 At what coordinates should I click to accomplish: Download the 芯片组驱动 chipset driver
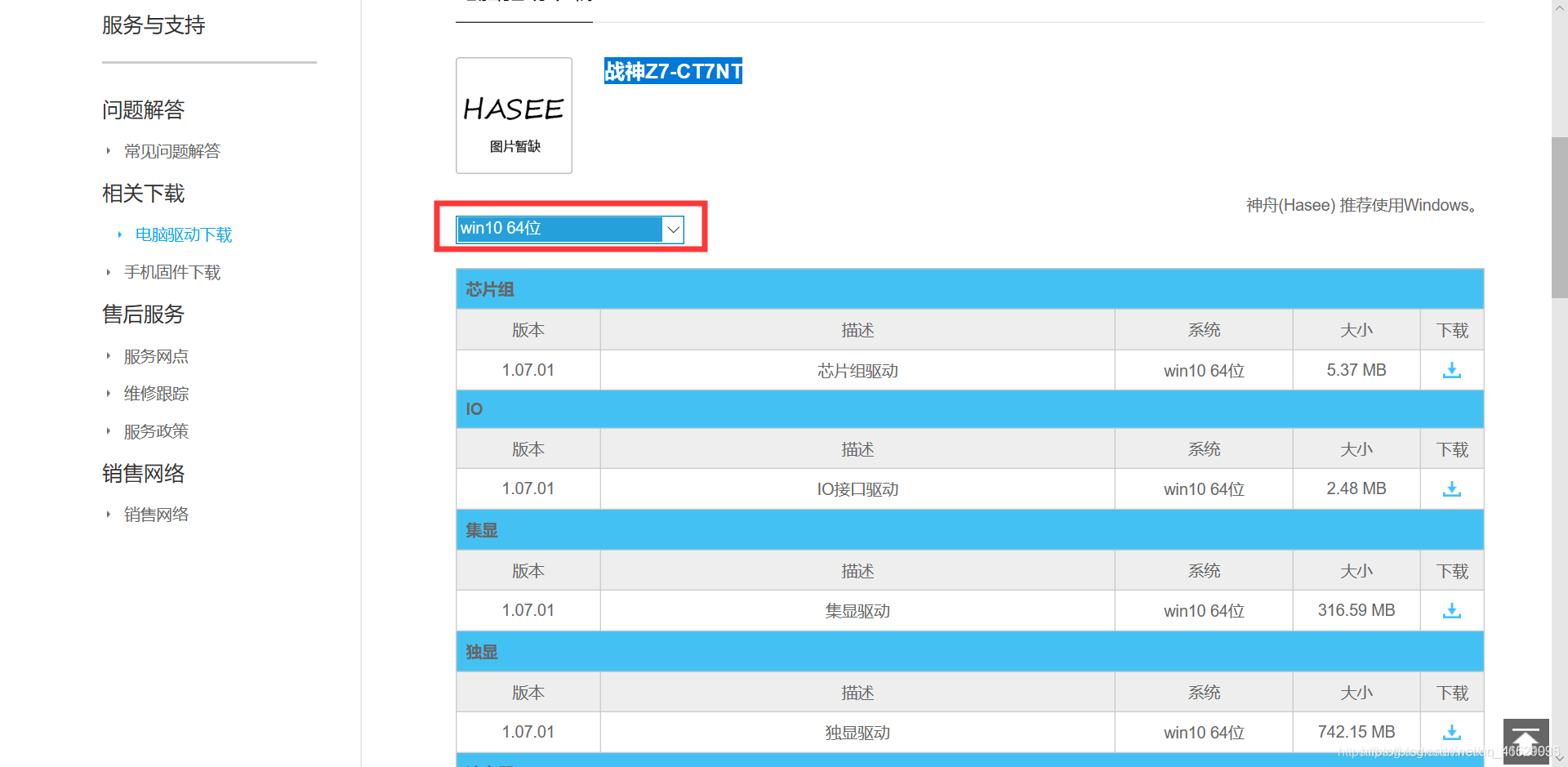click(x=1451, y=370)
